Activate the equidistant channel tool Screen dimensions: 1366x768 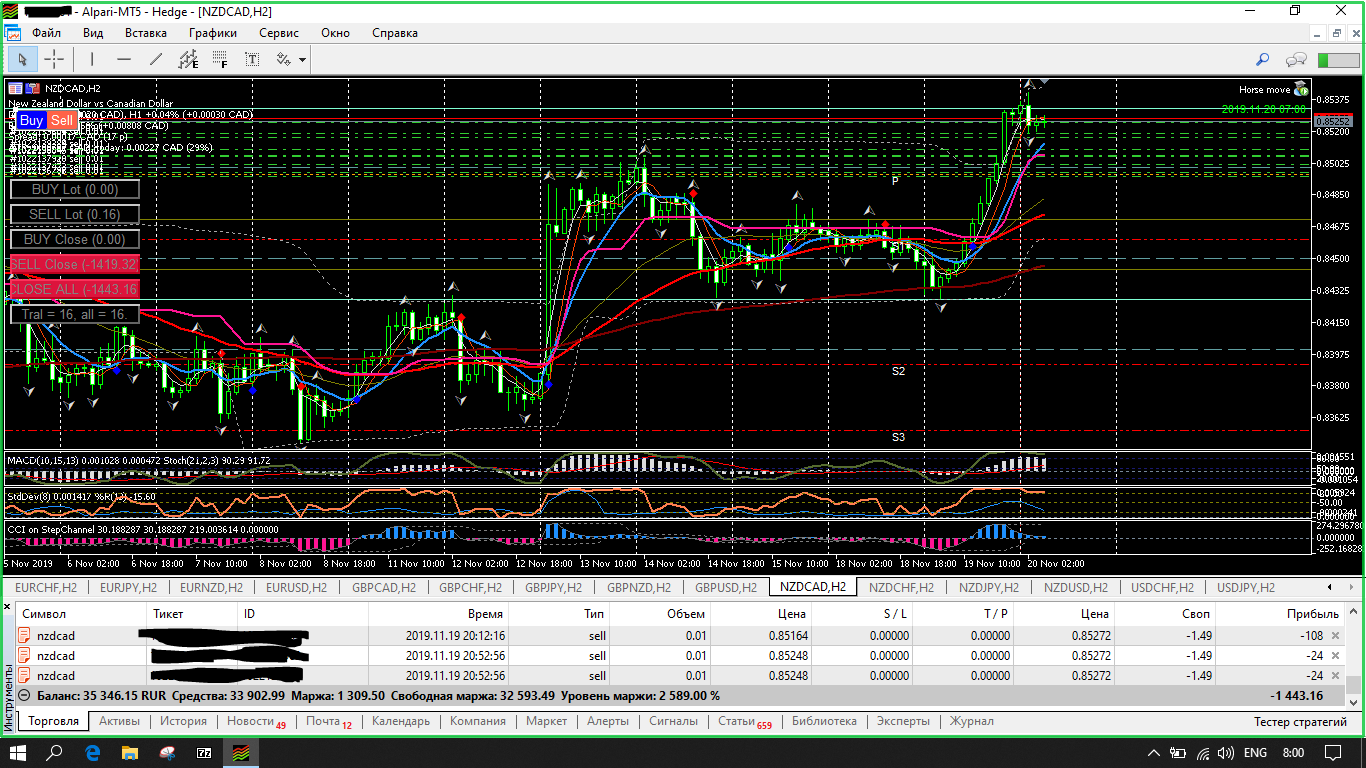pos(188,59)
